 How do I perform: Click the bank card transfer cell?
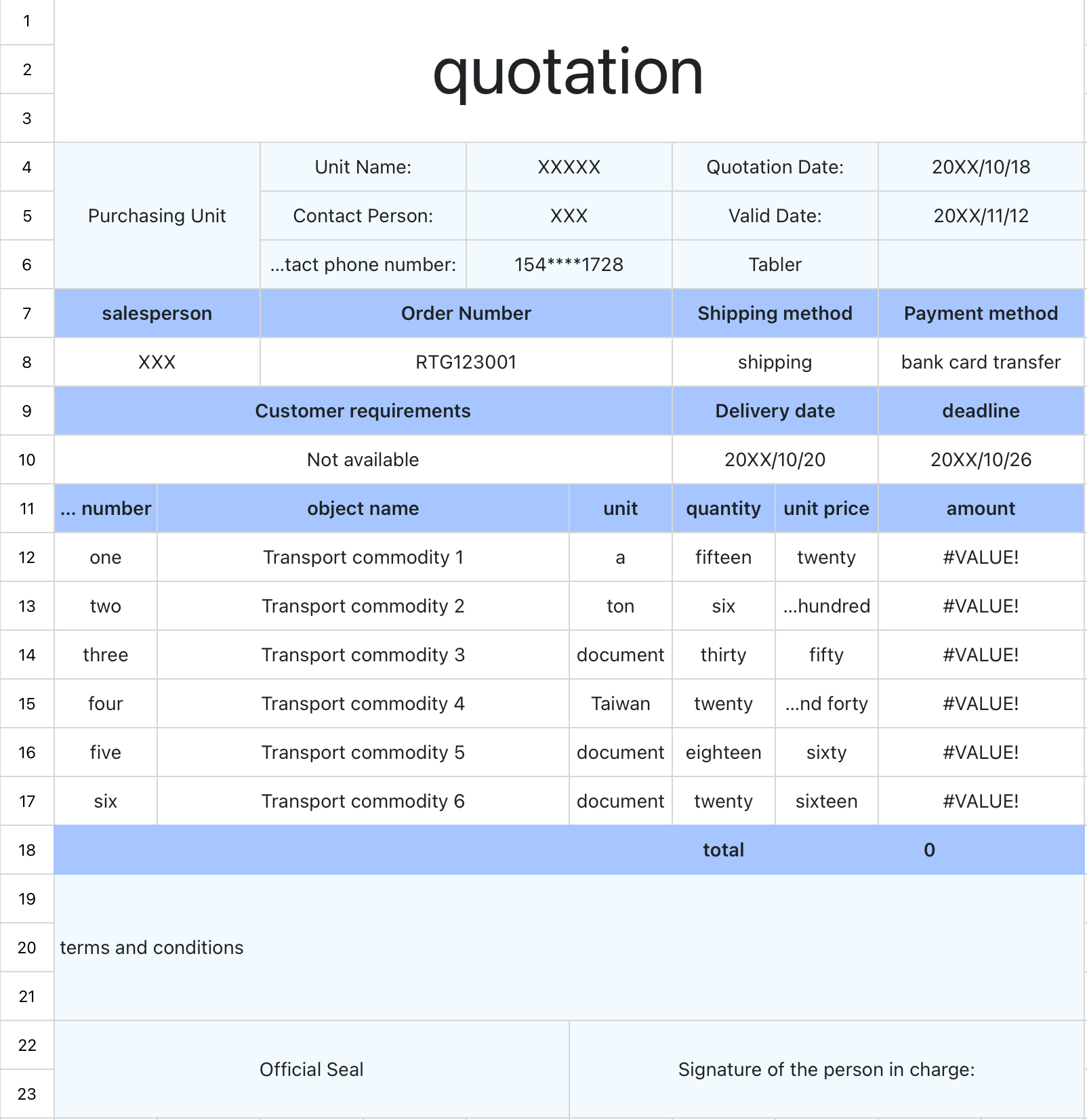(x=981, y=362)
